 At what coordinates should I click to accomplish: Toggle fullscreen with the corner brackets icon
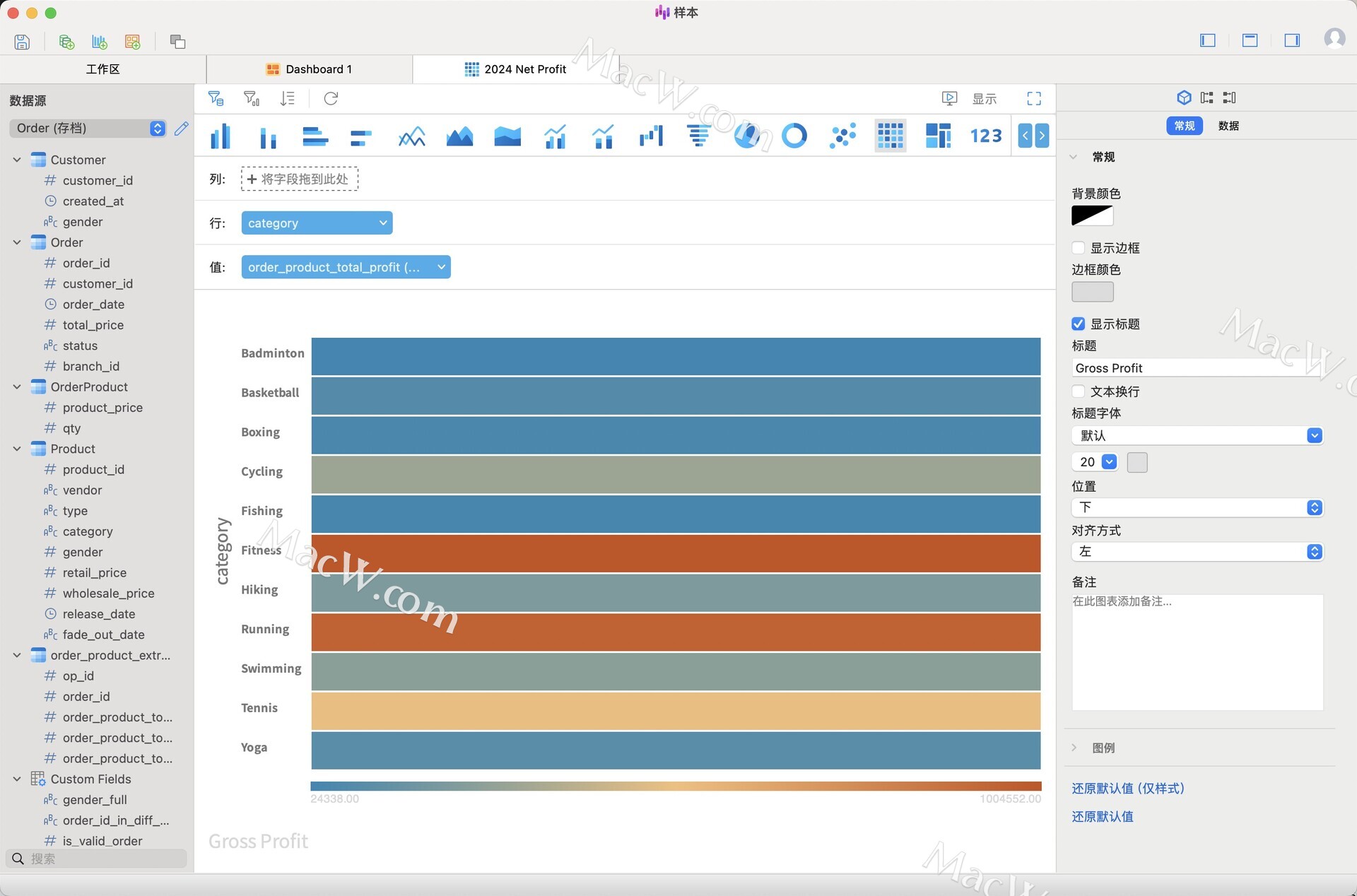pos(1034,98)
